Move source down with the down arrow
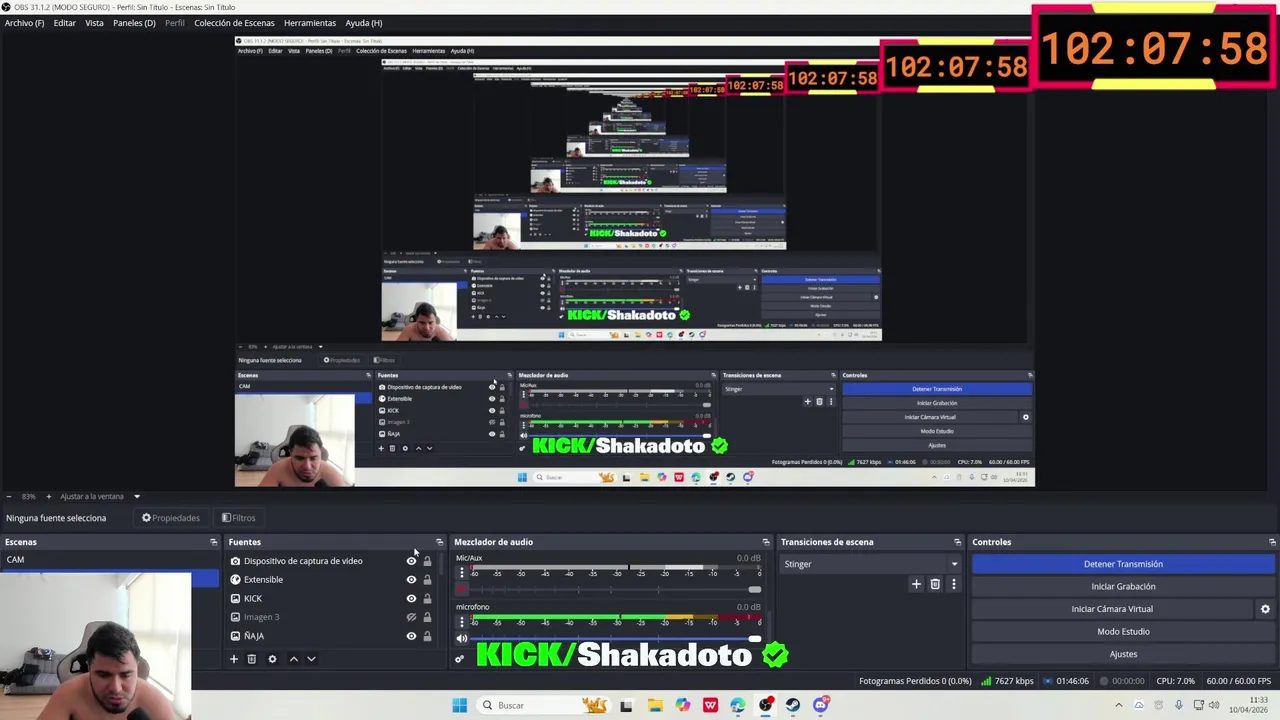Screen dimensions: 1280x720 (x=311, y=659)
